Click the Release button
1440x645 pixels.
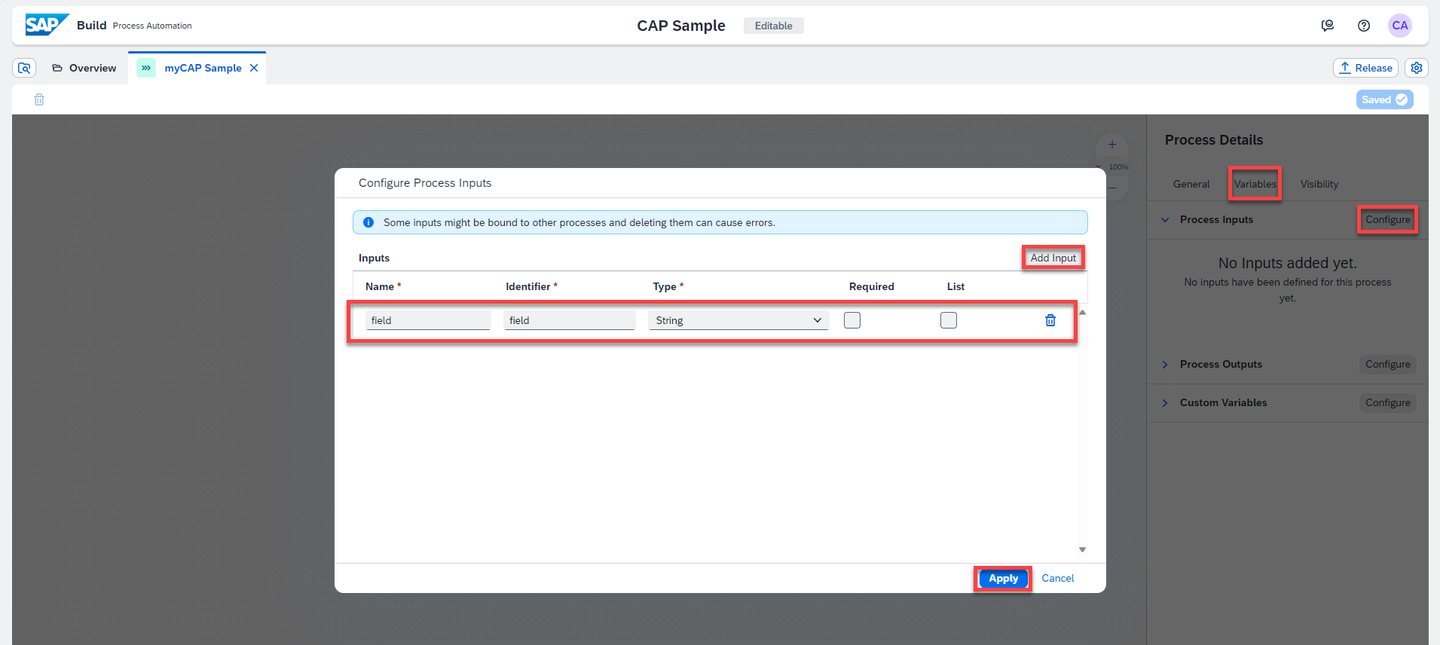[x=1365, y=68]
